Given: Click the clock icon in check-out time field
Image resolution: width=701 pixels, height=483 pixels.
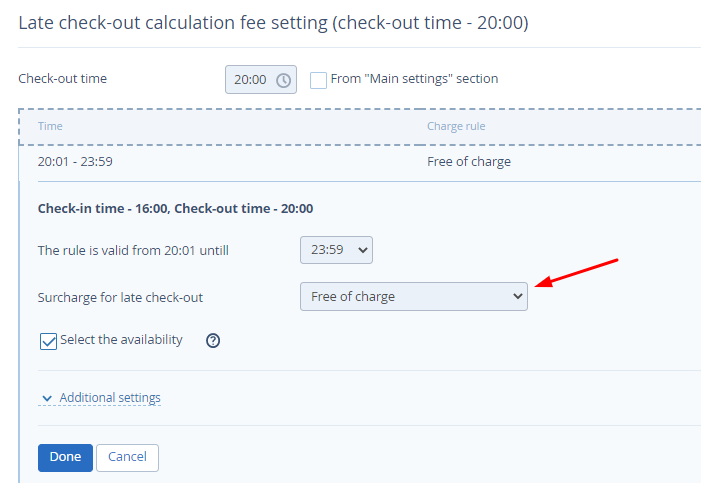Looking at the screenshot, I should [x=283, y=80].
